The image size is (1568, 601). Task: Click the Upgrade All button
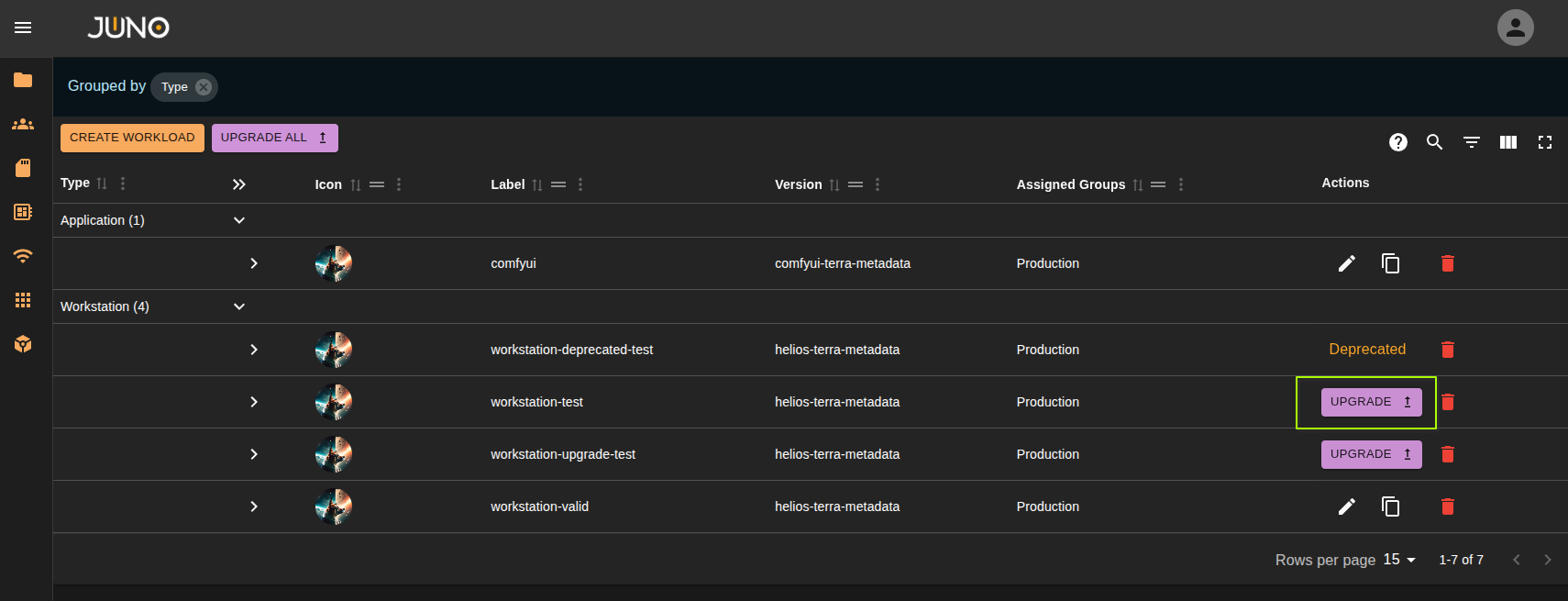[274, 138]
